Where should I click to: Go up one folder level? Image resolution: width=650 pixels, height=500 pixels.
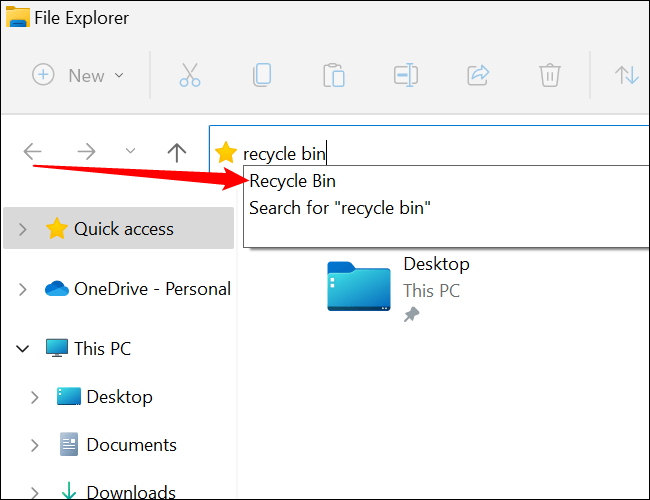coord(177,152)
